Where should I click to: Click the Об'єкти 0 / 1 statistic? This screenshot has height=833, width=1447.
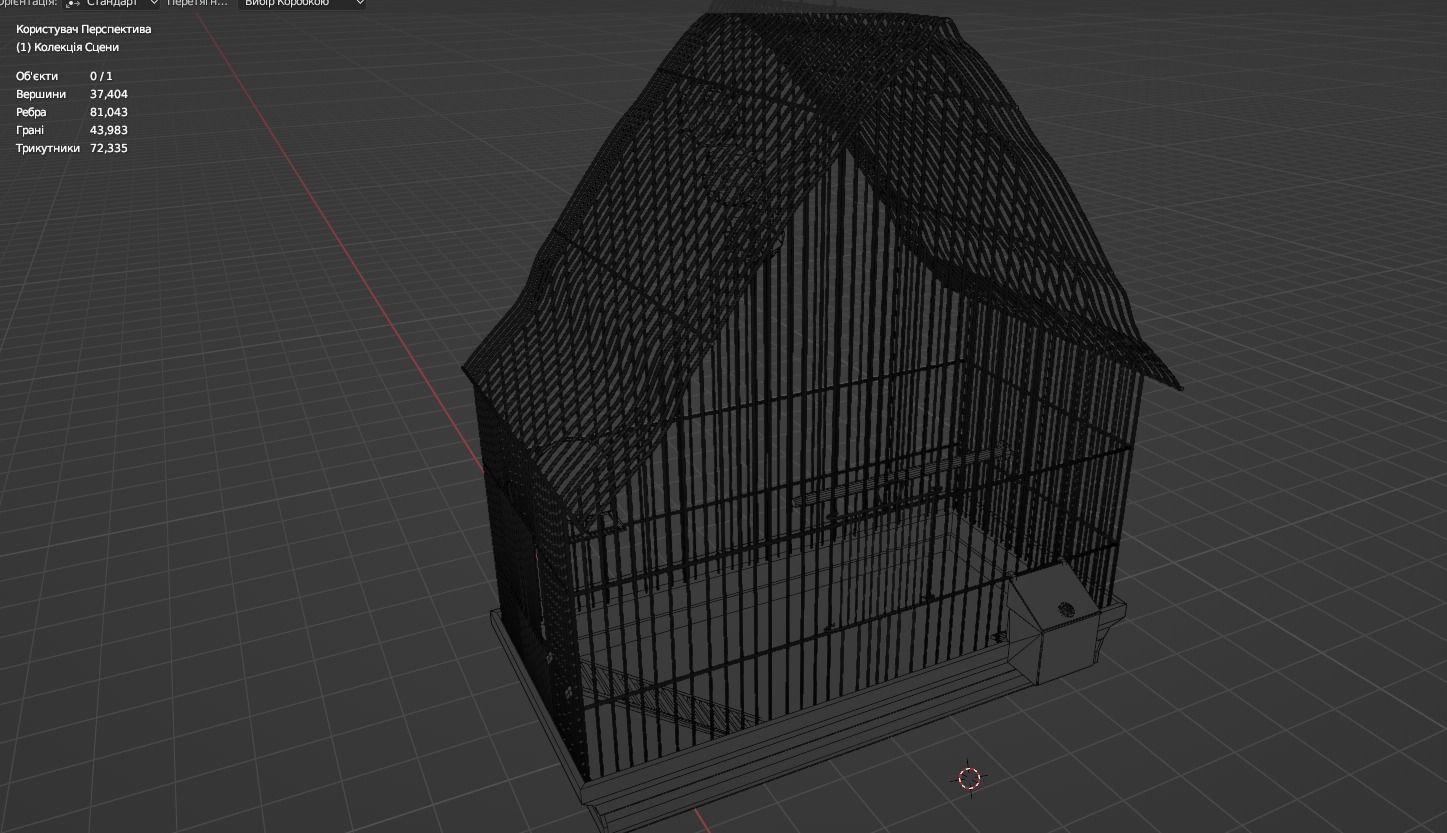pyautogui.click(x=64, y=76)
